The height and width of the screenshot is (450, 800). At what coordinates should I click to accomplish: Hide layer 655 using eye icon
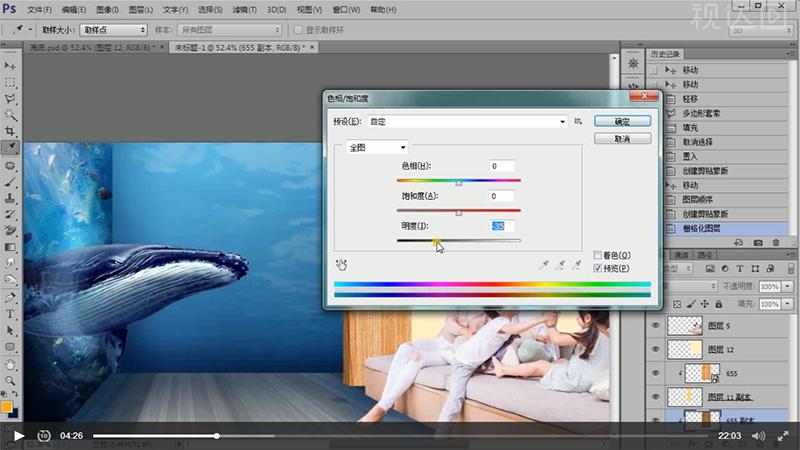(x=656, y=373)
